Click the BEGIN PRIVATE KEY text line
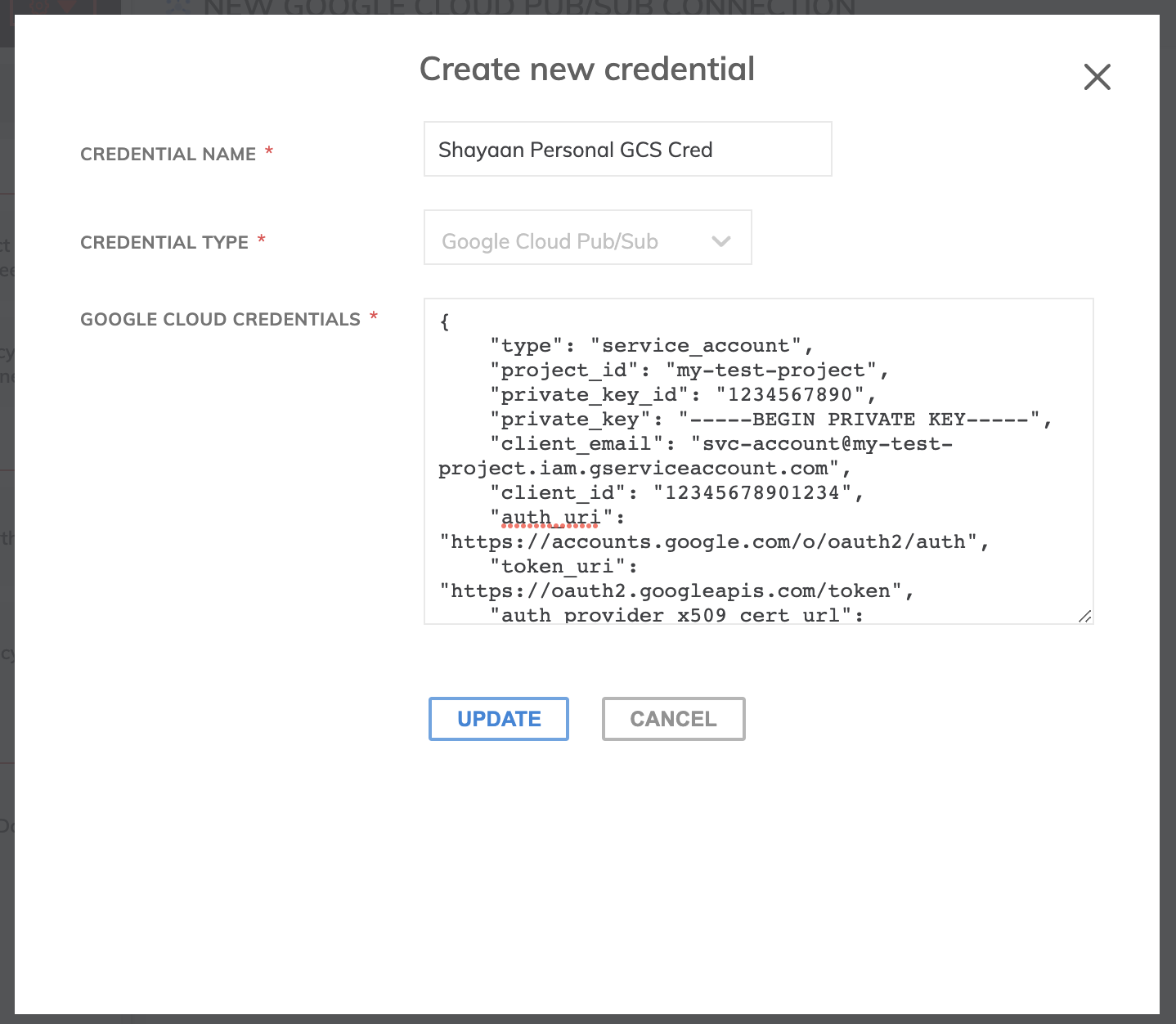The image size is (1176, 1024). (x=770, y=420)
